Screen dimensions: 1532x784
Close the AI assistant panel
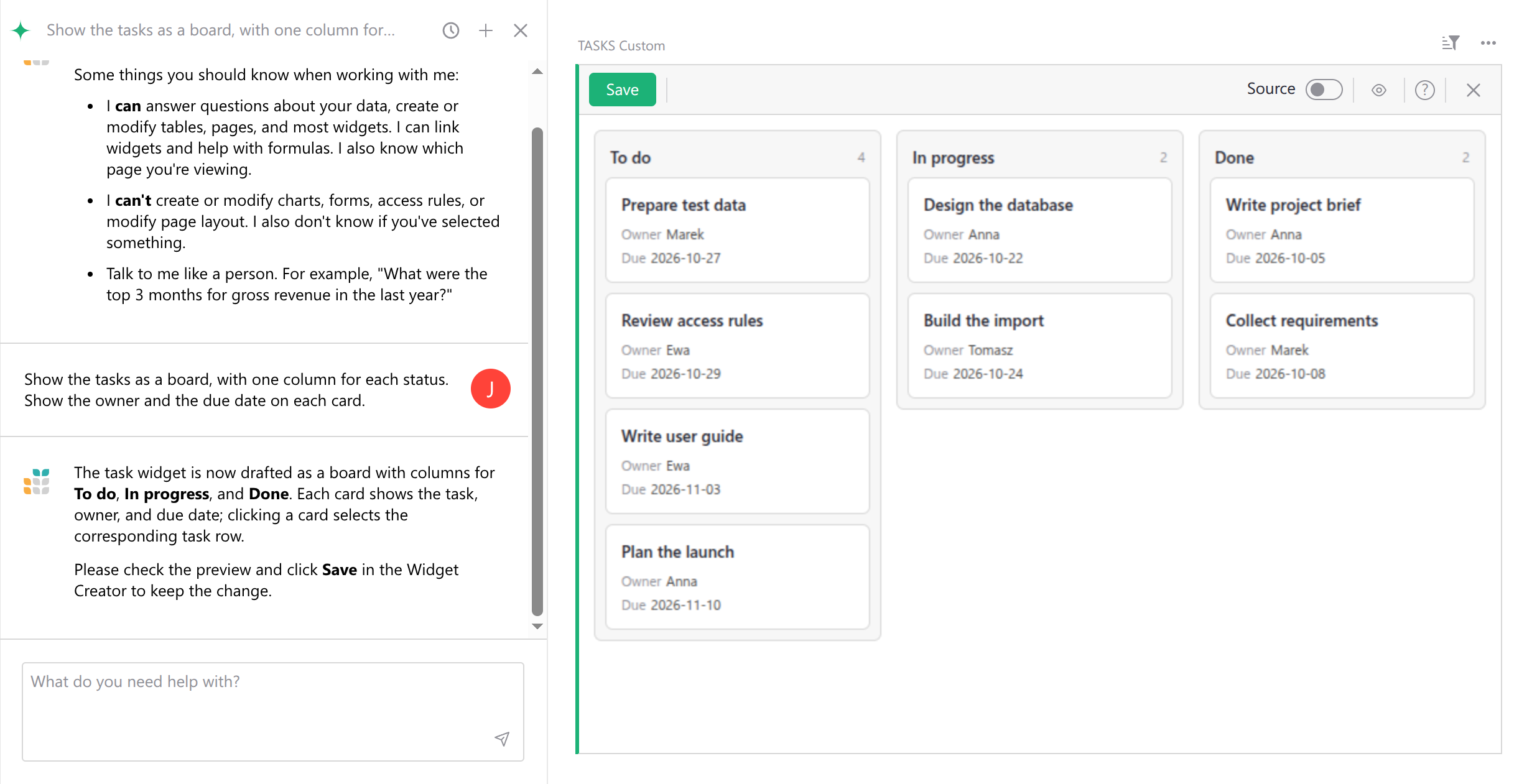(521, 30)
